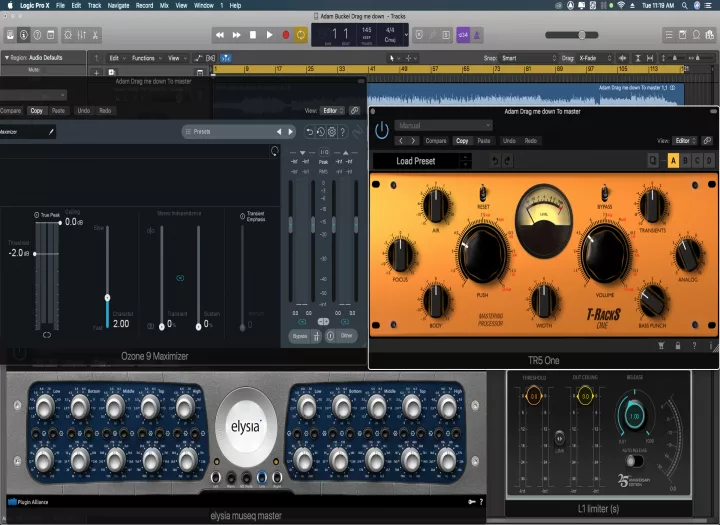This screenshot has width=720, height=525.
Task: Click the T-RackS lock icon
Action: [678, 346]
